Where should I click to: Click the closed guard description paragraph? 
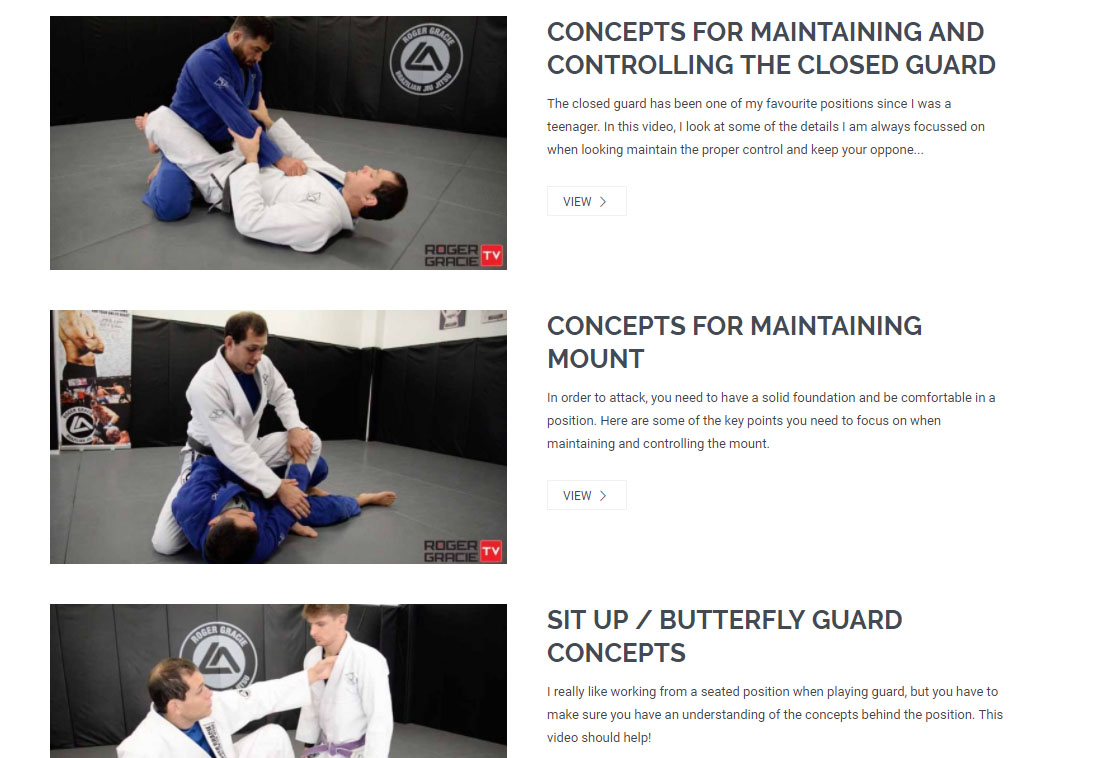[x=765, y=127]
